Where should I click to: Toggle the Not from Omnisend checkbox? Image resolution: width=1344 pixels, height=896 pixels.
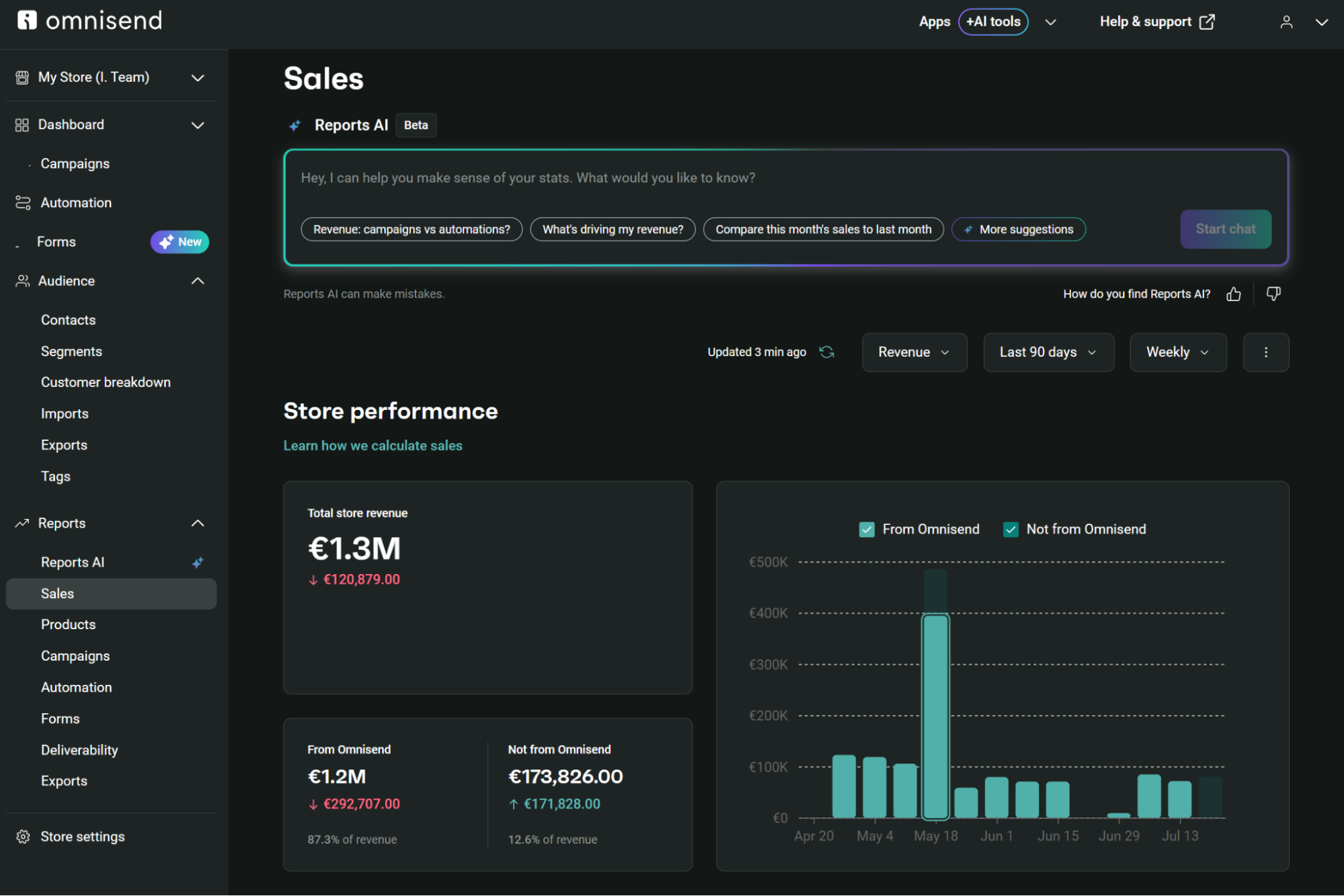(1011, 530)
